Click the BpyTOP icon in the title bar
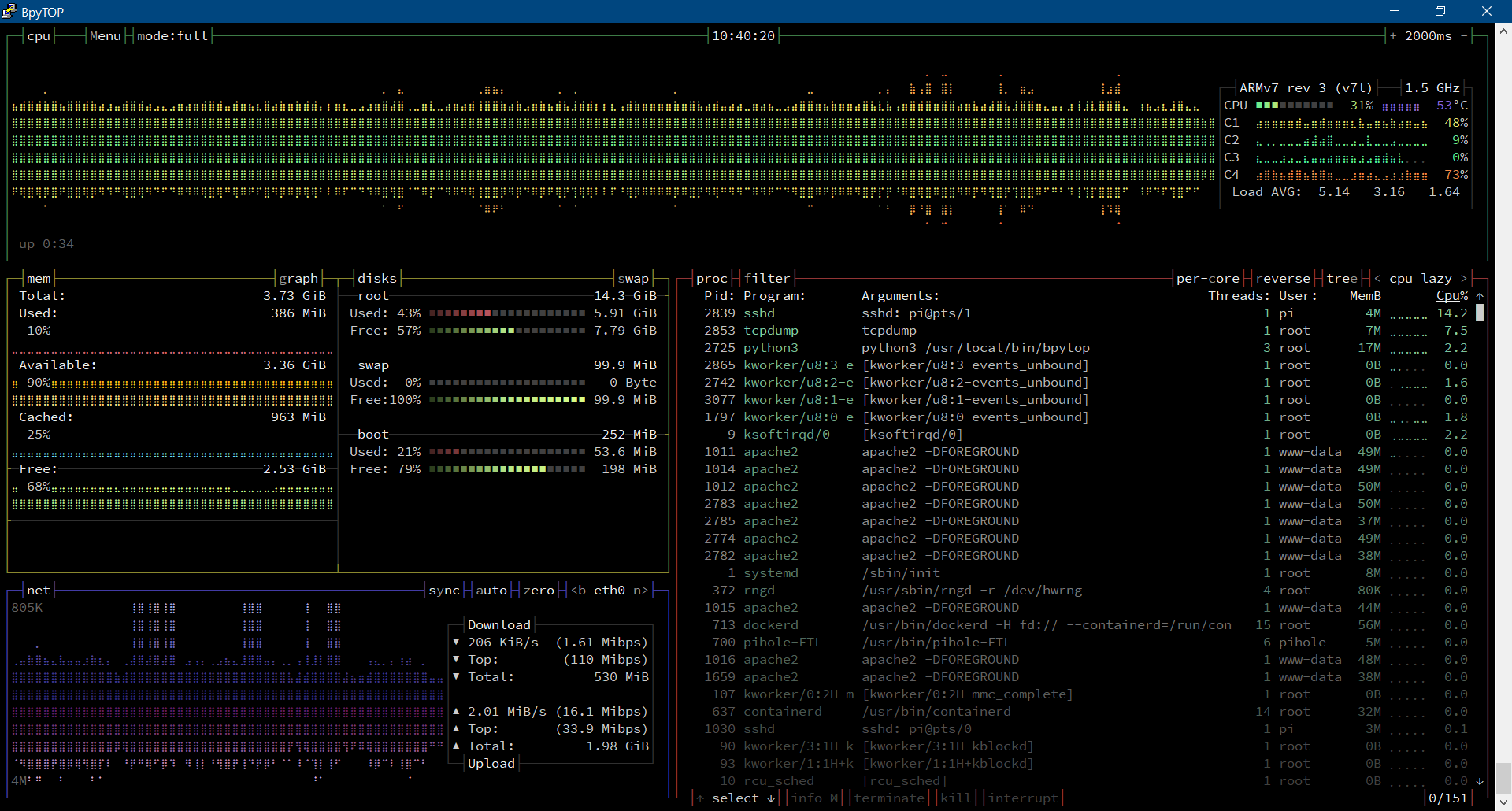Viewport: 1512px width, 811px height. click(9, 11)
